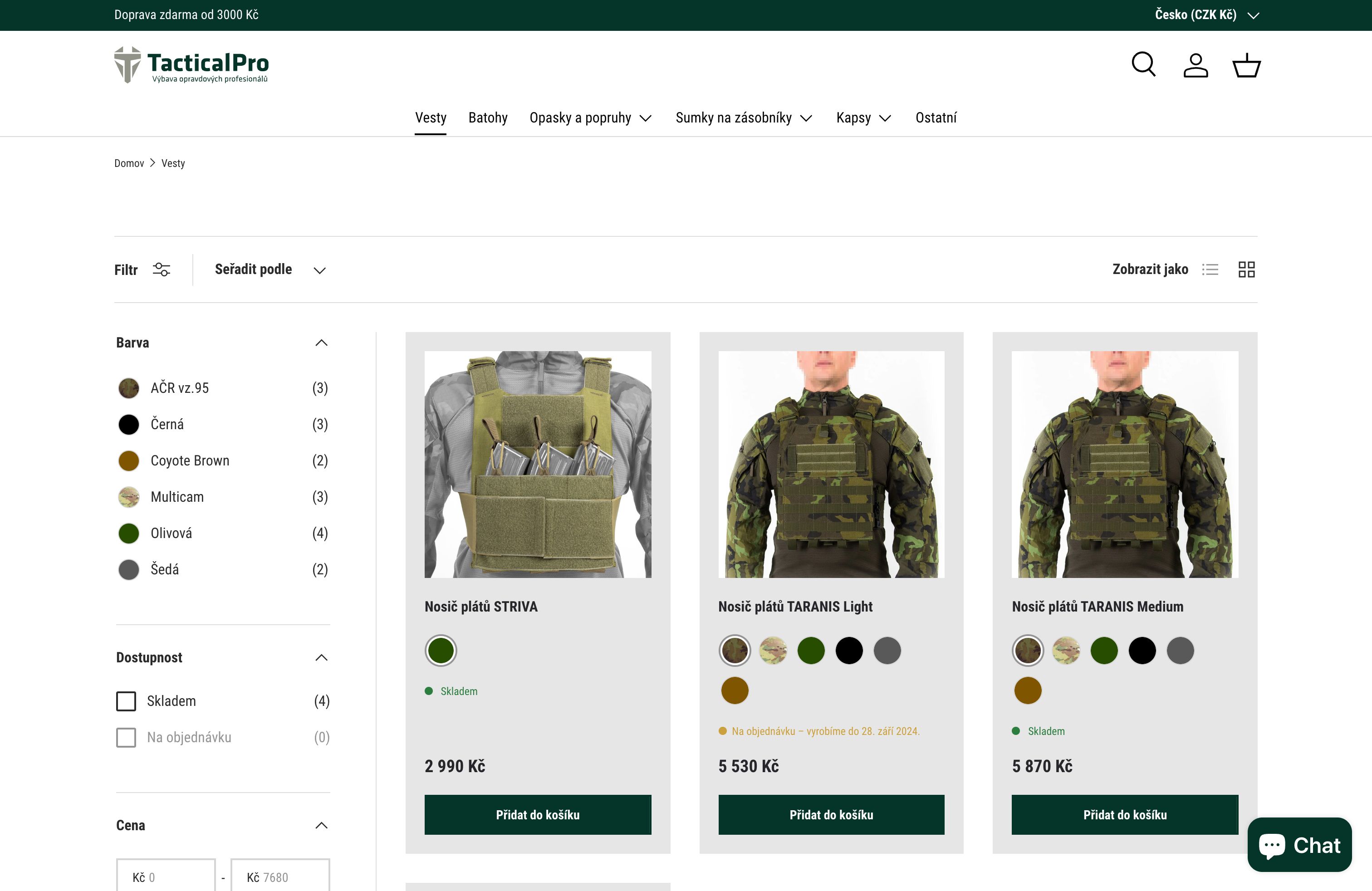Screen dimensions: 1372x891
Task: Open the Shopify chat widget
Action: tap(1299, 845)
